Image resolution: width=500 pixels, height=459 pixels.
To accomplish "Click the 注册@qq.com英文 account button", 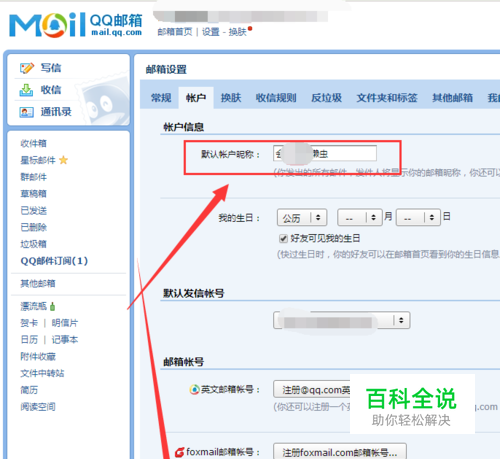I will point(312,389).
